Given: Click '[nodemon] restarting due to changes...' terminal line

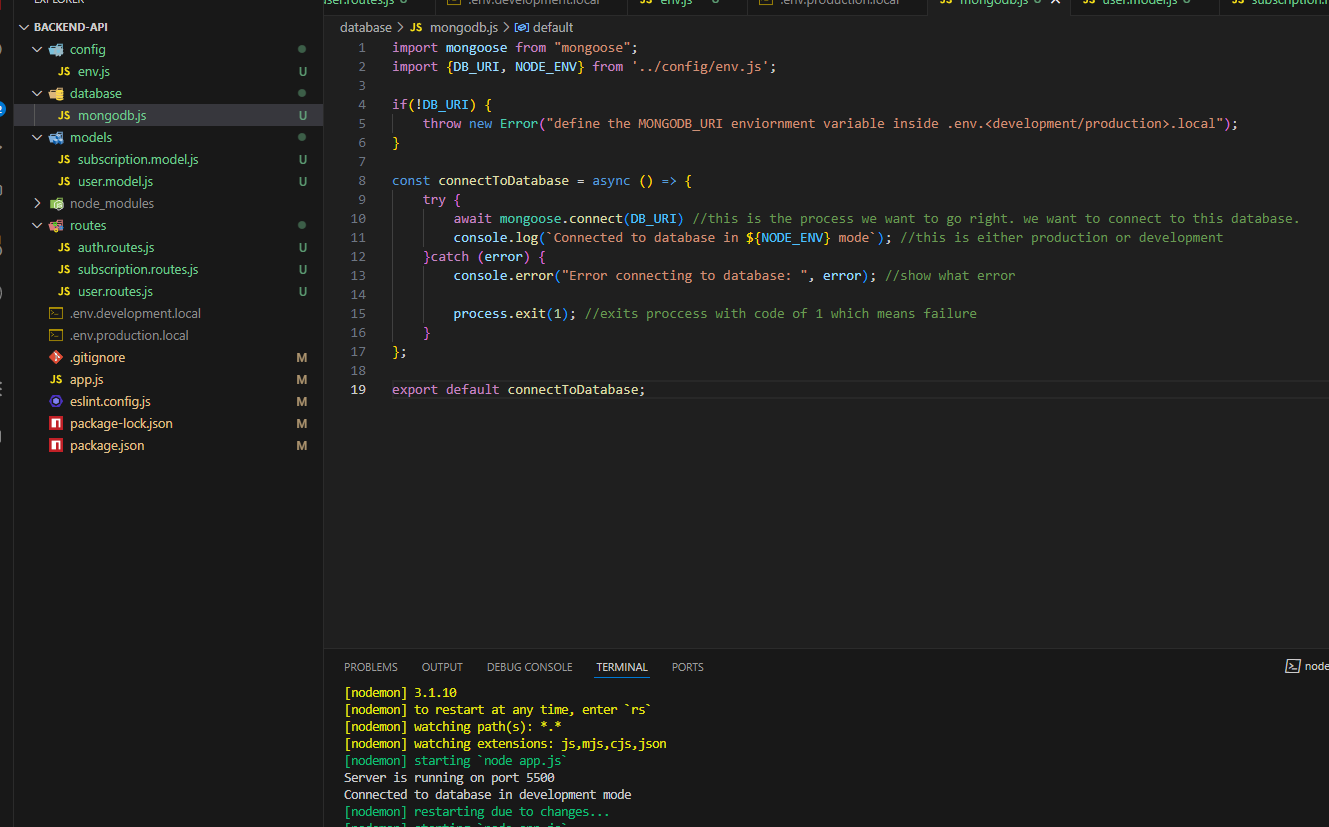Looking at the screenshot, I should (x=477, y=812).
